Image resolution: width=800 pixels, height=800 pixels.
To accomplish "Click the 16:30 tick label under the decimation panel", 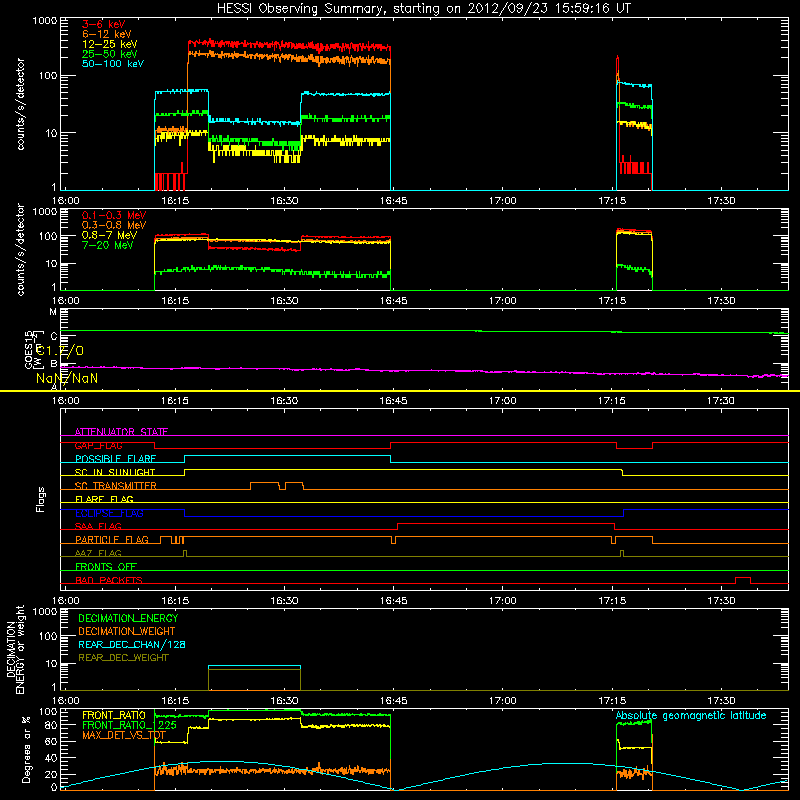I will pos(284,701).
